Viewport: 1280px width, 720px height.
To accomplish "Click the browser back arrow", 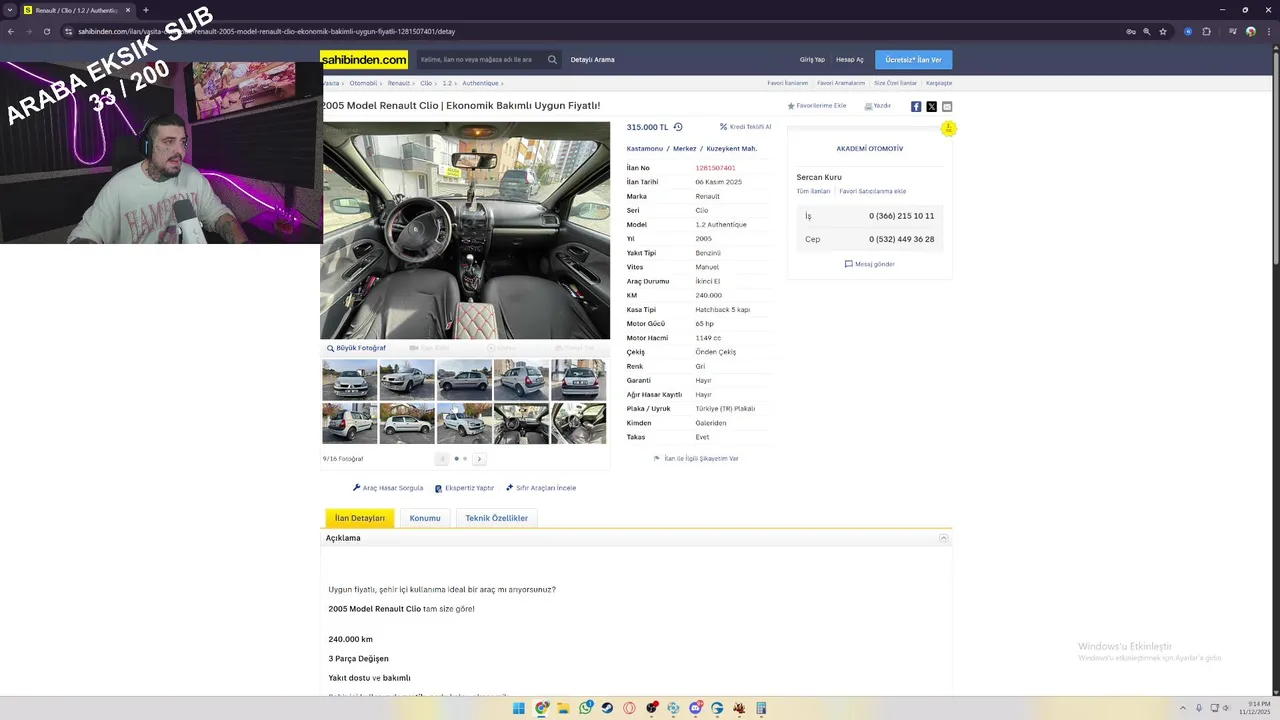I will tap(10, 31).
